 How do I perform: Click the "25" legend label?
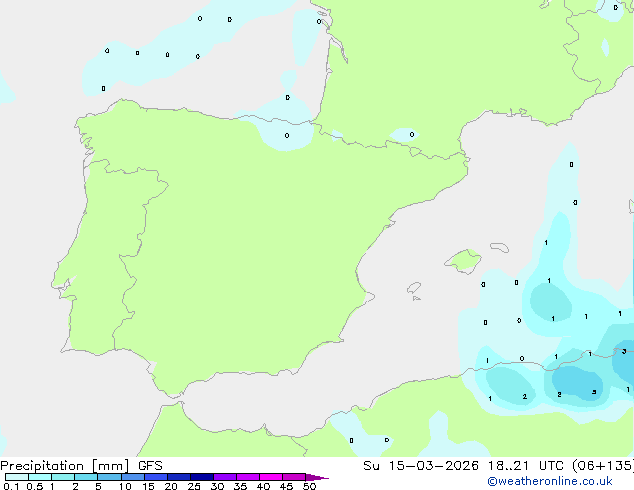point(194,486)
